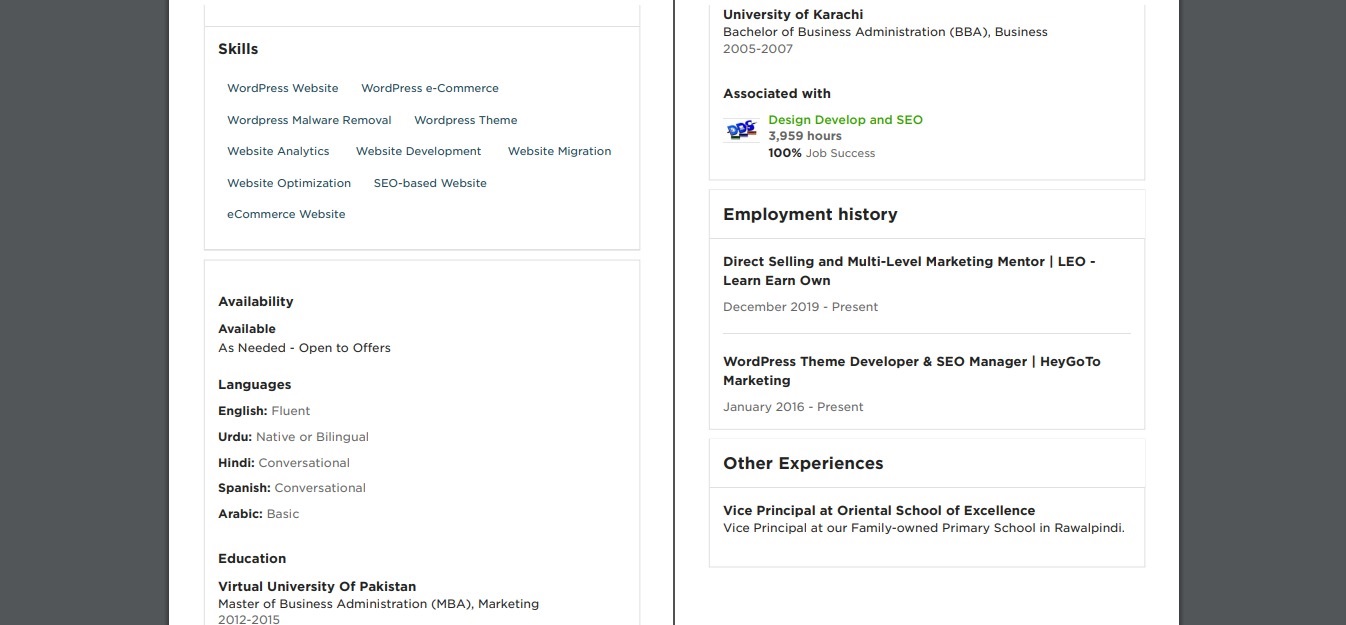This screenshot has height=625, width=1346.
Task: Click Vice Principal at Oriental School of Excellence
Action: click(x=879, y=510)
